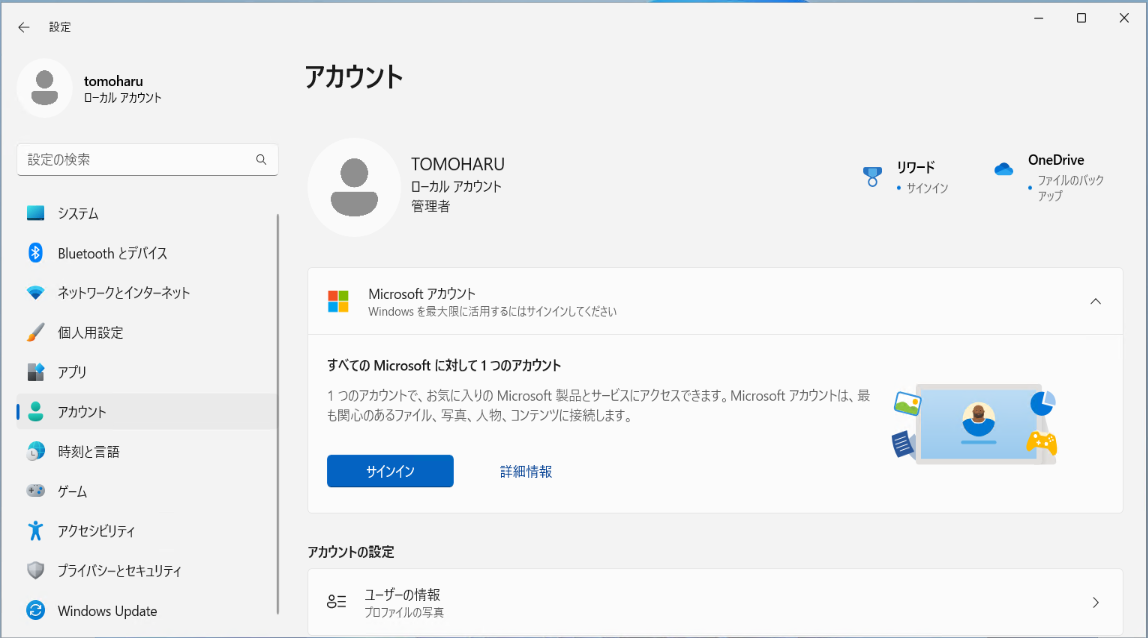
Task: Click the OneDrive cloud icon
Action: point(1004,169)
